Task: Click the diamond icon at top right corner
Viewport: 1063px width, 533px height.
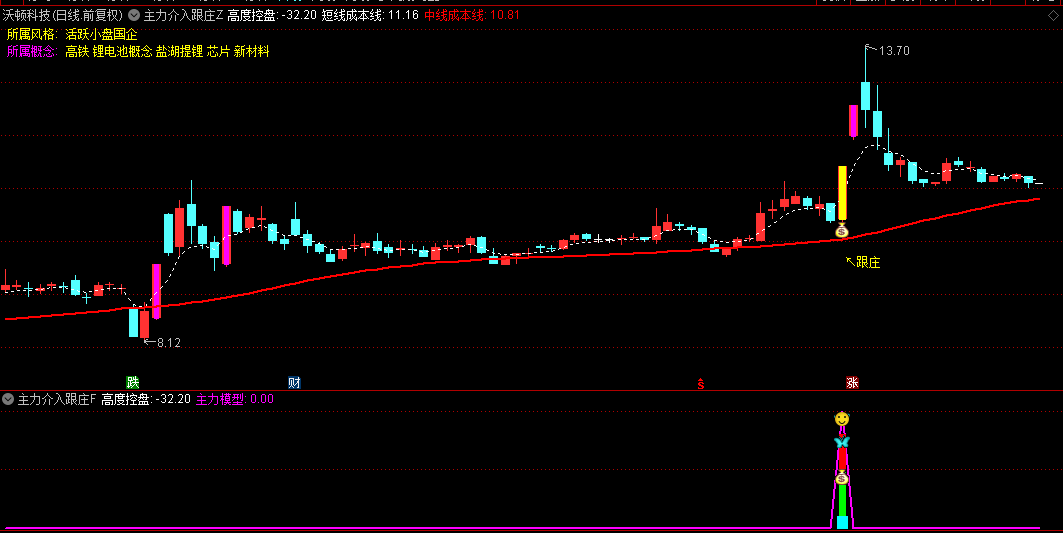Action: point(1053,16)
